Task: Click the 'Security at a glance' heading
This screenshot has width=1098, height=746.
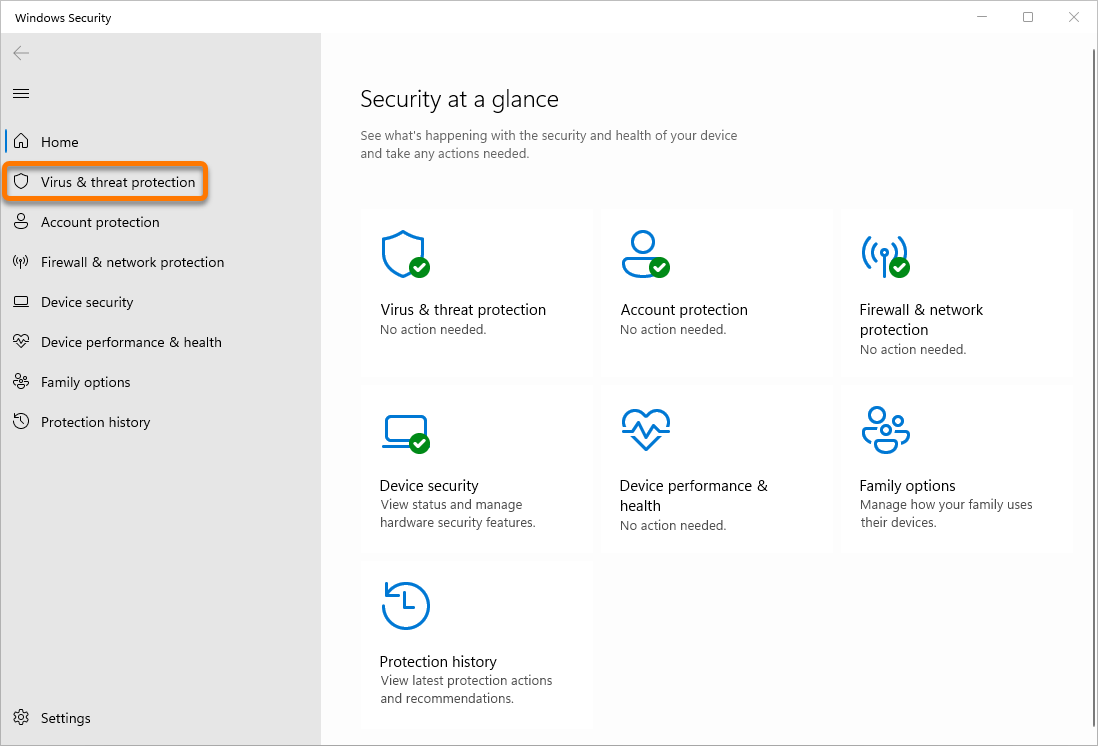Action: (459, 99)
